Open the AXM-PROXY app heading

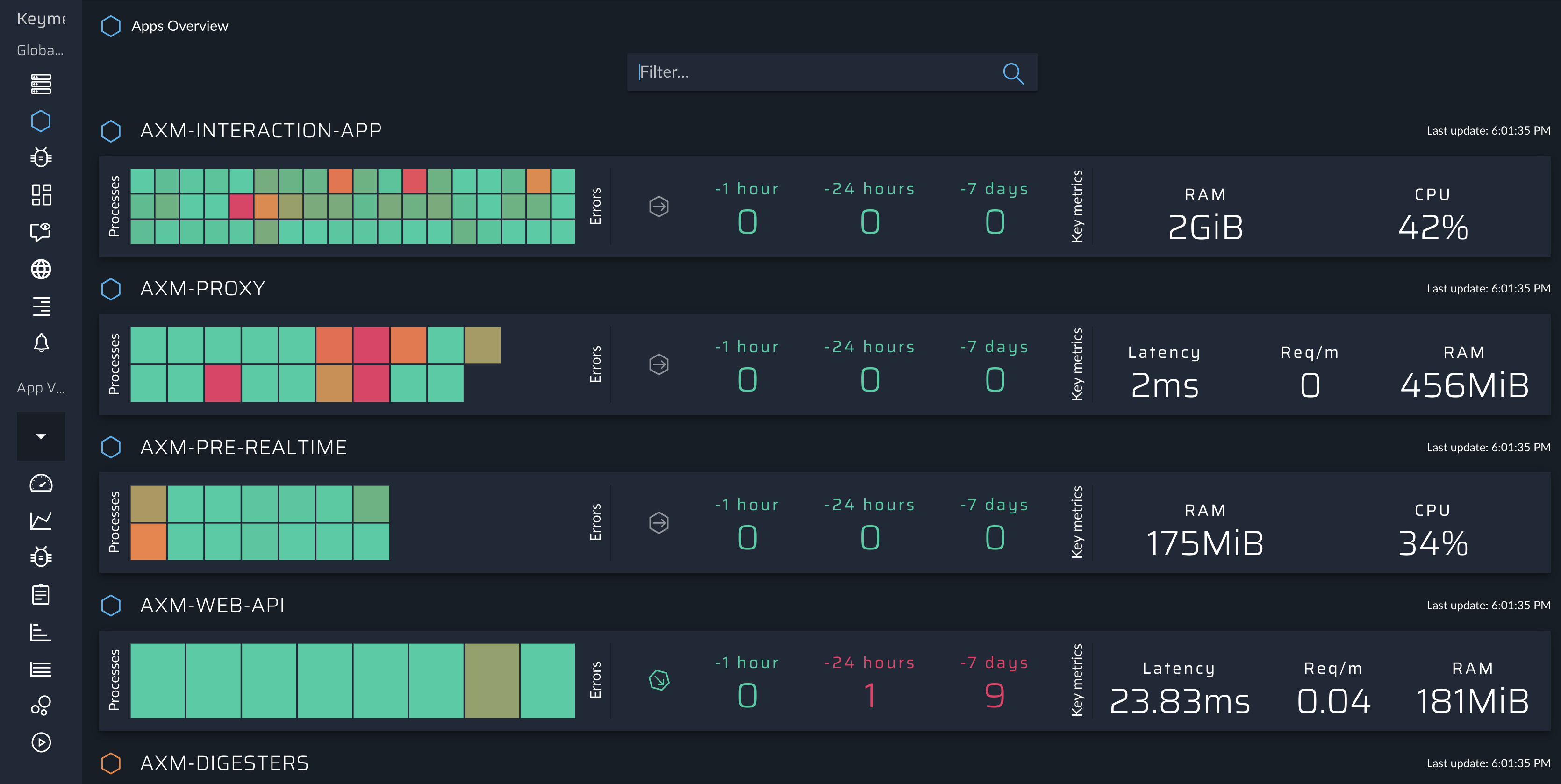202,289
